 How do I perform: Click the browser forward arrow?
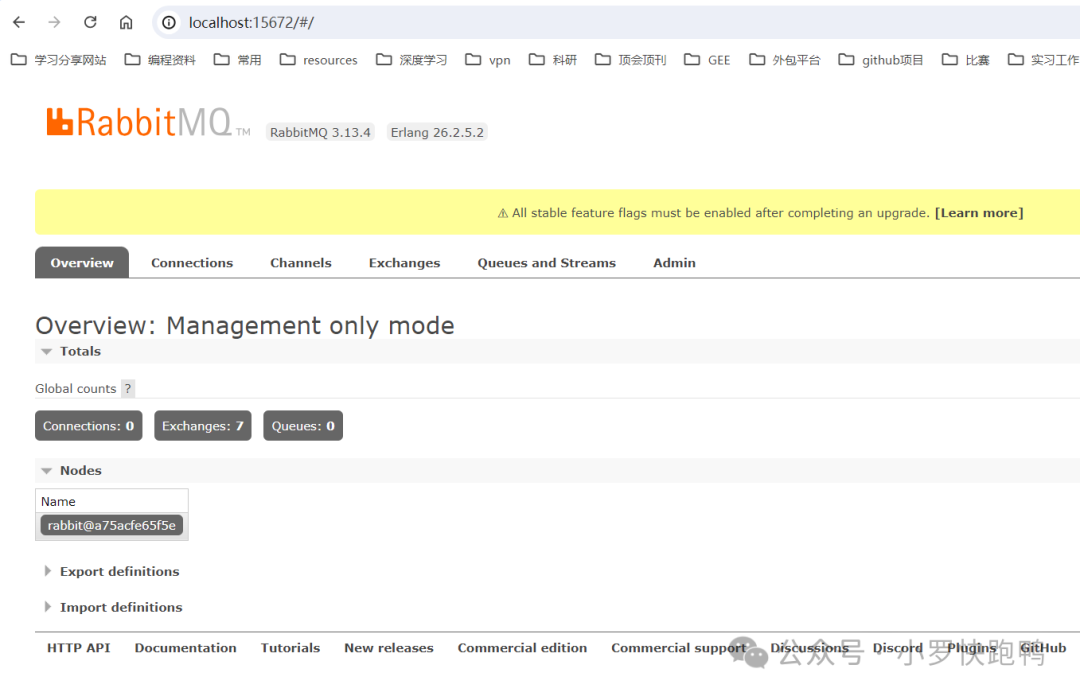coord(54,22)
